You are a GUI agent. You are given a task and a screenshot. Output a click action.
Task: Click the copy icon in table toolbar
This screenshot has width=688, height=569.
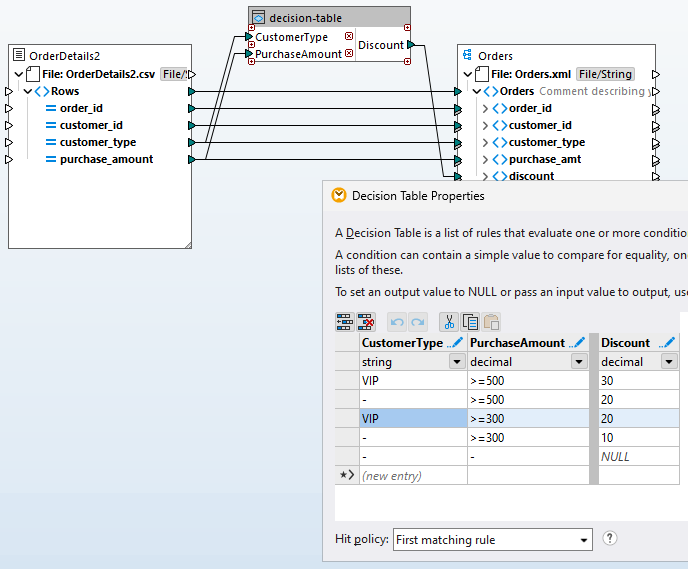tap(470, 322)
